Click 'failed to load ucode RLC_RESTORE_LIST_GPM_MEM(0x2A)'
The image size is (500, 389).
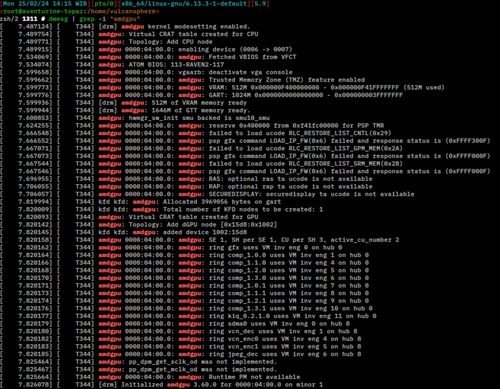306,149
